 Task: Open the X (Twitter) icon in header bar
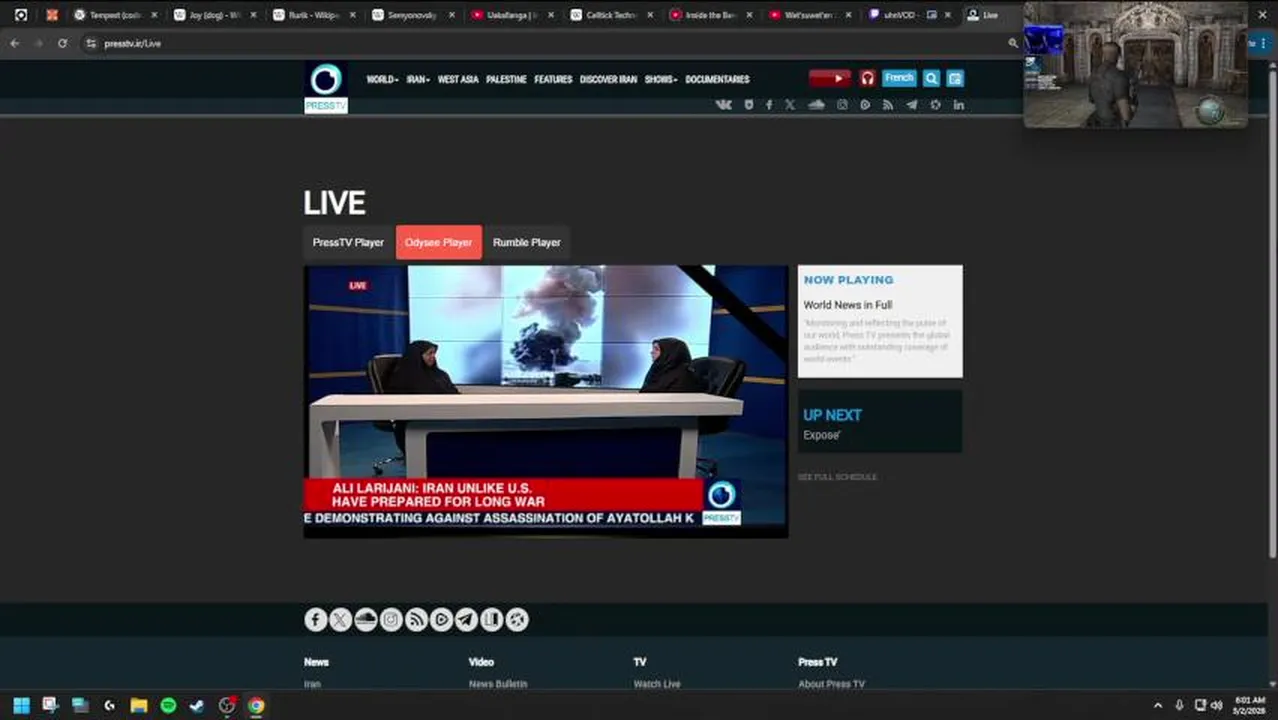(790, 105)
